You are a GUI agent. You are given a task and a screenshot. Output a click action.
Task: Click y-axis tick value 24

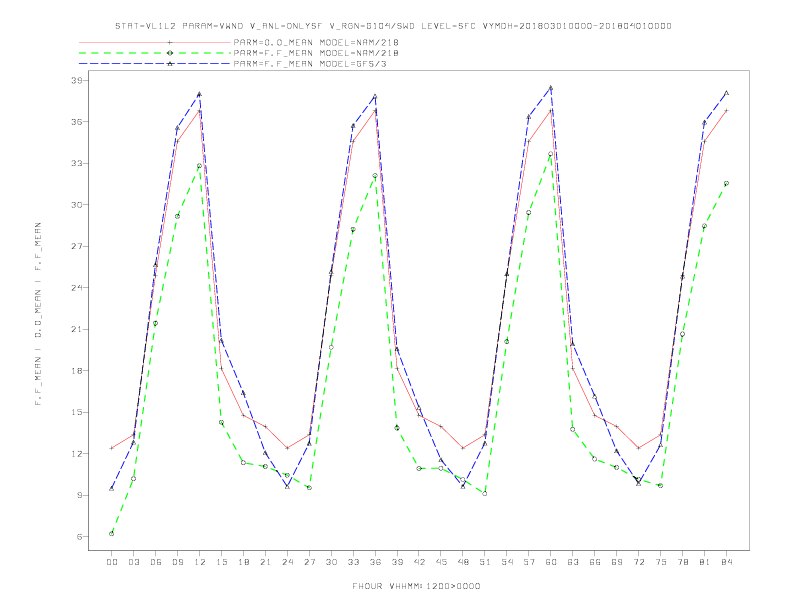click(x=76, y=288)
